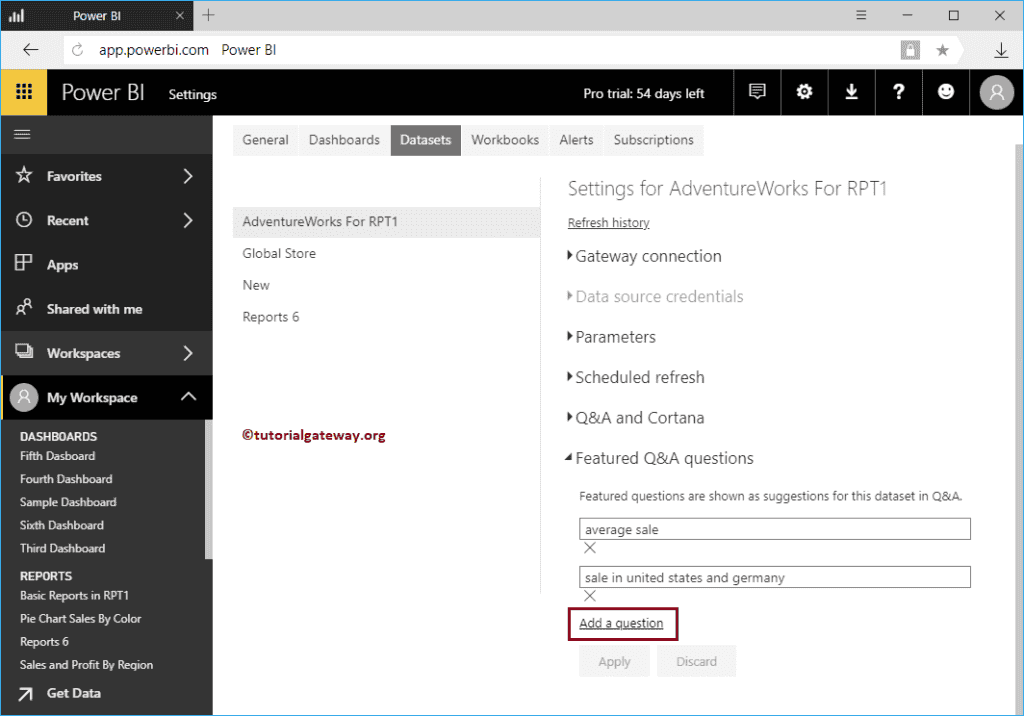Click the Power BI logo text
1024x716 pixels.
103,92
